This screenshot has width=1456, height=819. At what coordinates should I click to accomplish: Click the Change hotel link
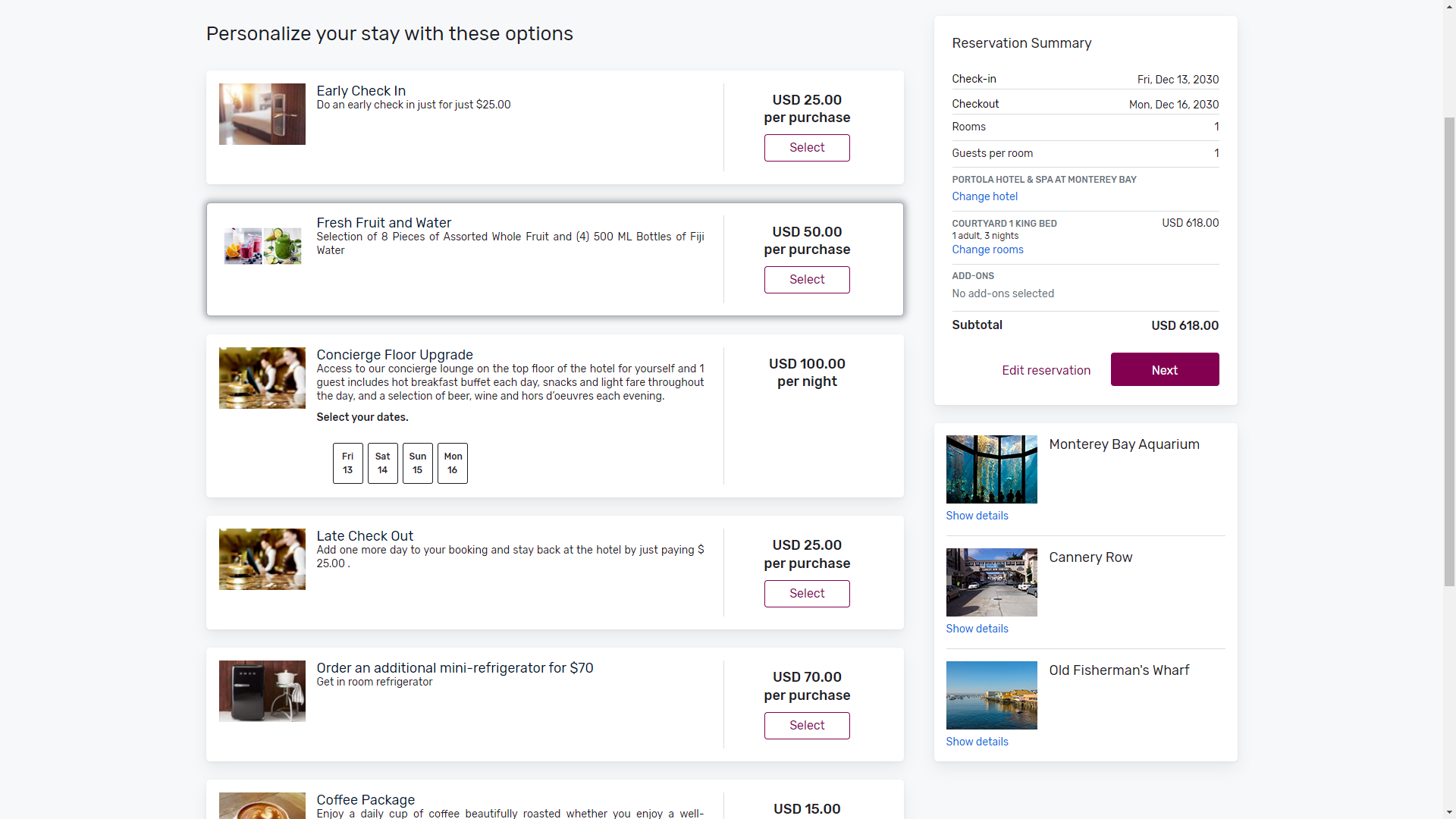pos(985,196)
